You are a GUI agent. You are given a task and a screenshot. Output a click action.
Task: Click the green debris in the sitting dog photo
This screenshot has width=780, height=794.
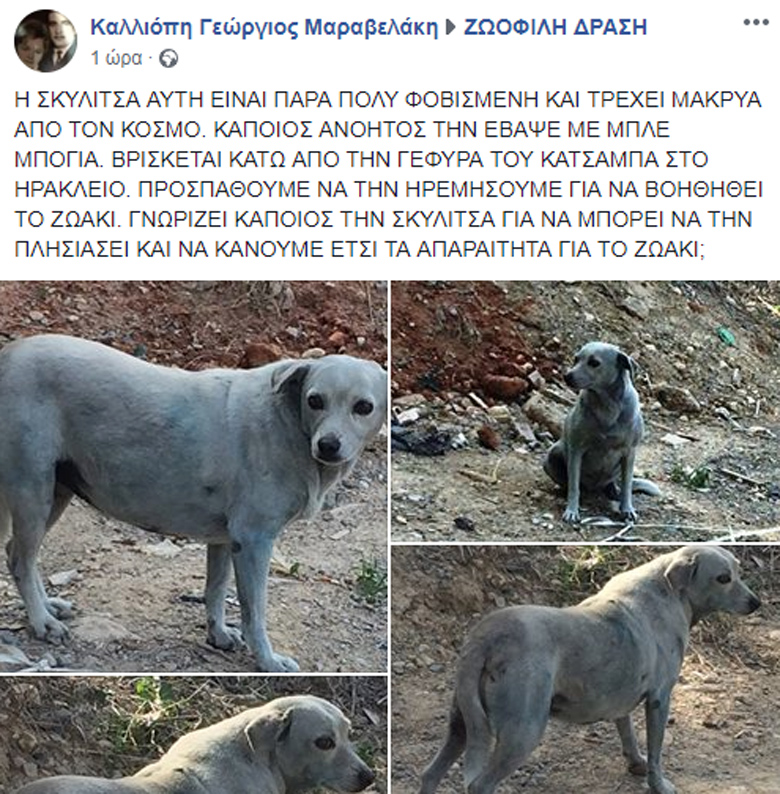pos(725,335)
